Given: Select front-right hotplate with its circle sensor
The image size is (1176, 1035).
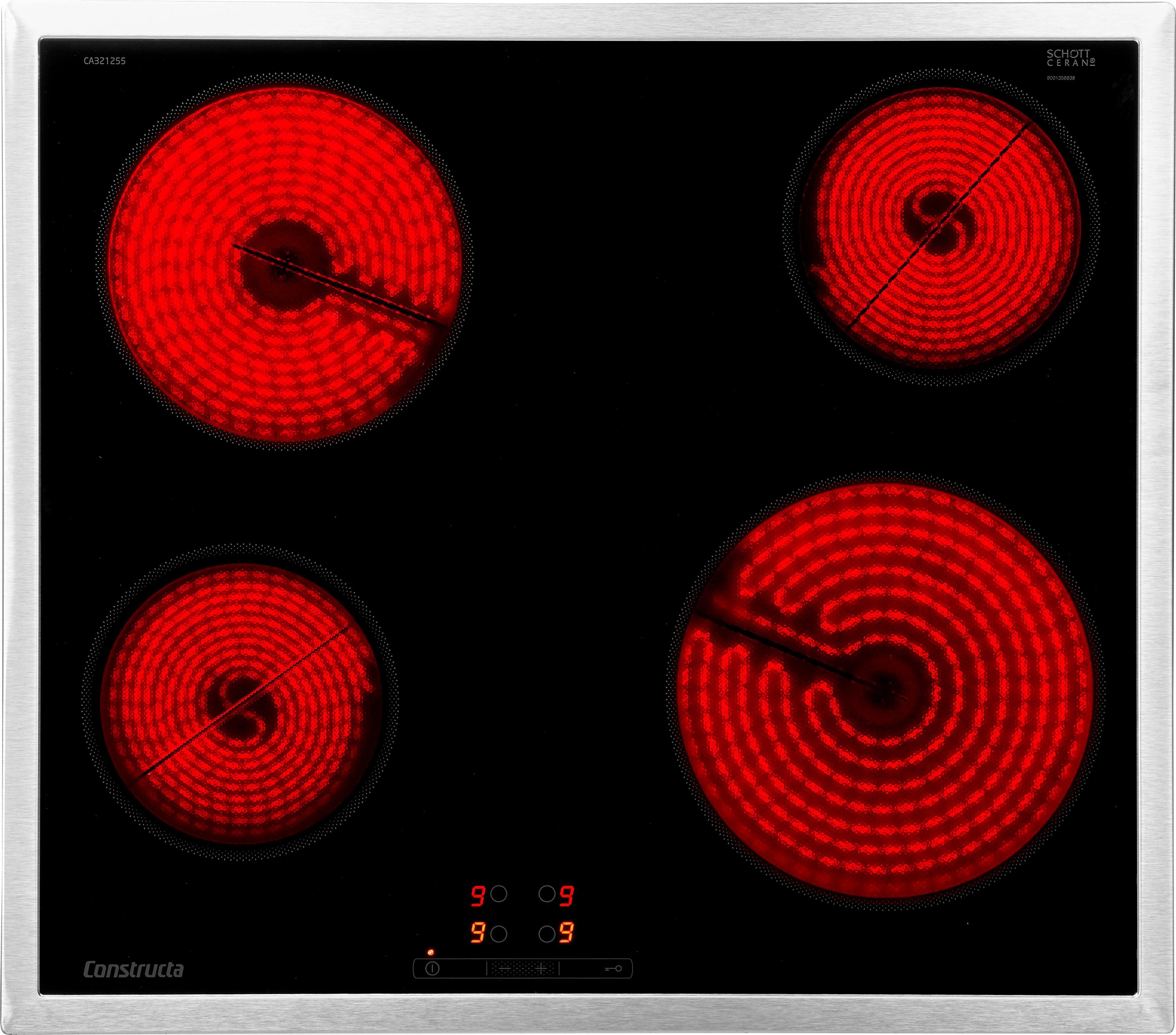Looking at the screenshot, I should tap(547, 934).
